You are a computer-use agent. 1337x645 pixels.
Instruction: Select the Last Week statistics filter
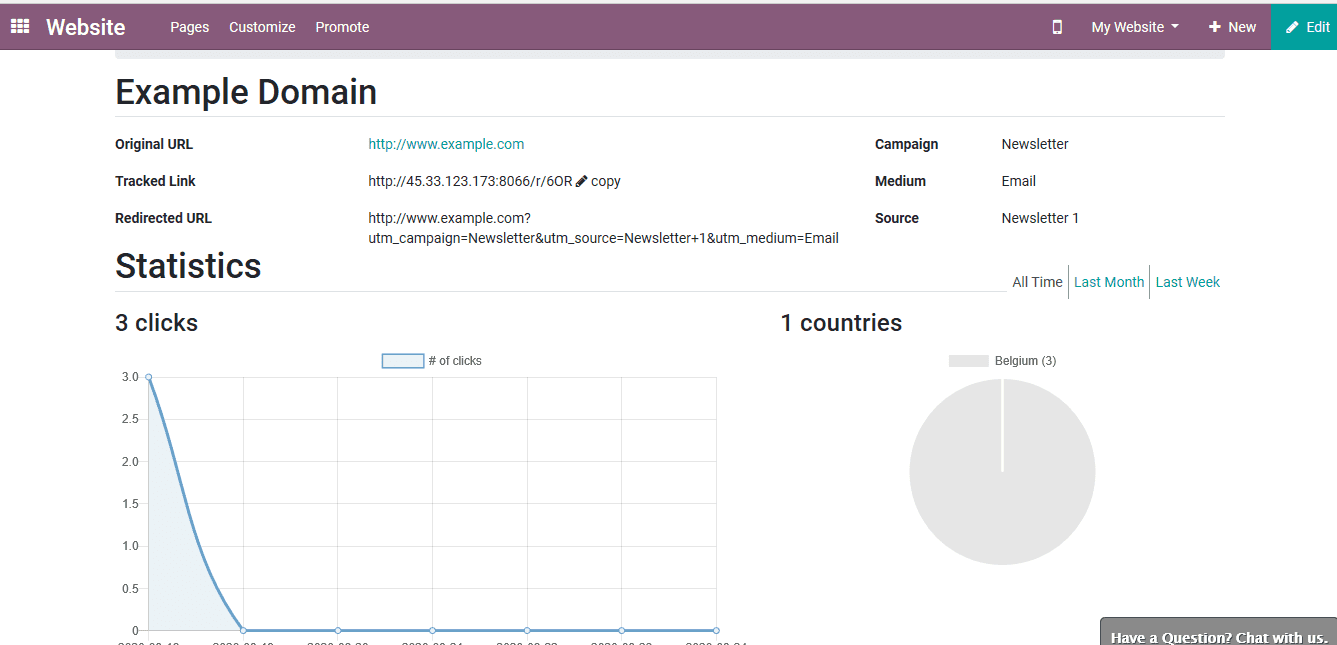1188,282
